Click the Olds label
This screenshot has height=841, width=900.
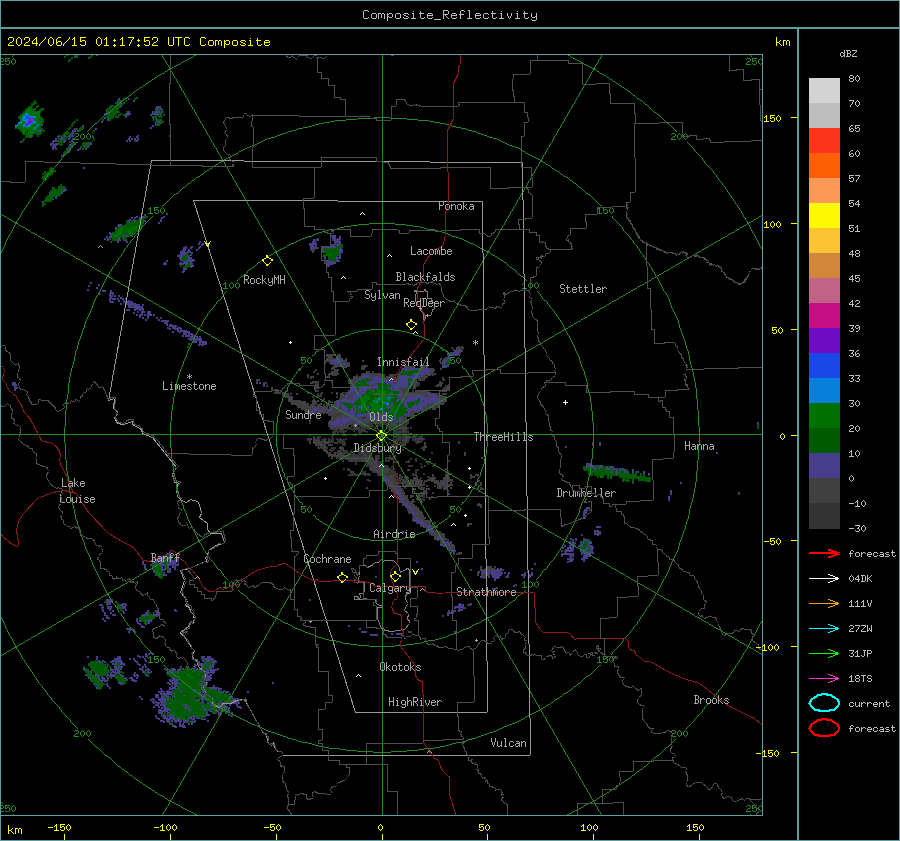[x=381, y=417]
